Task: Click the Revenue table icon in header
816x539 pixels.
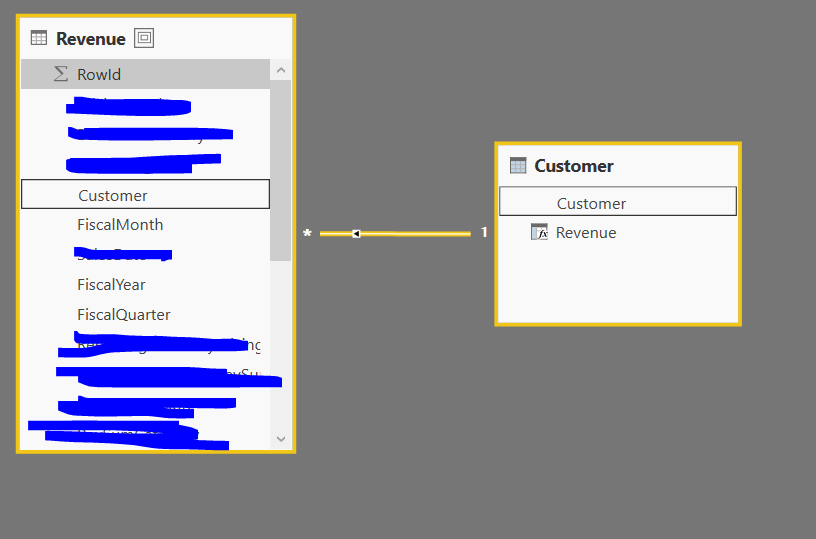Action: click(39, 38)
